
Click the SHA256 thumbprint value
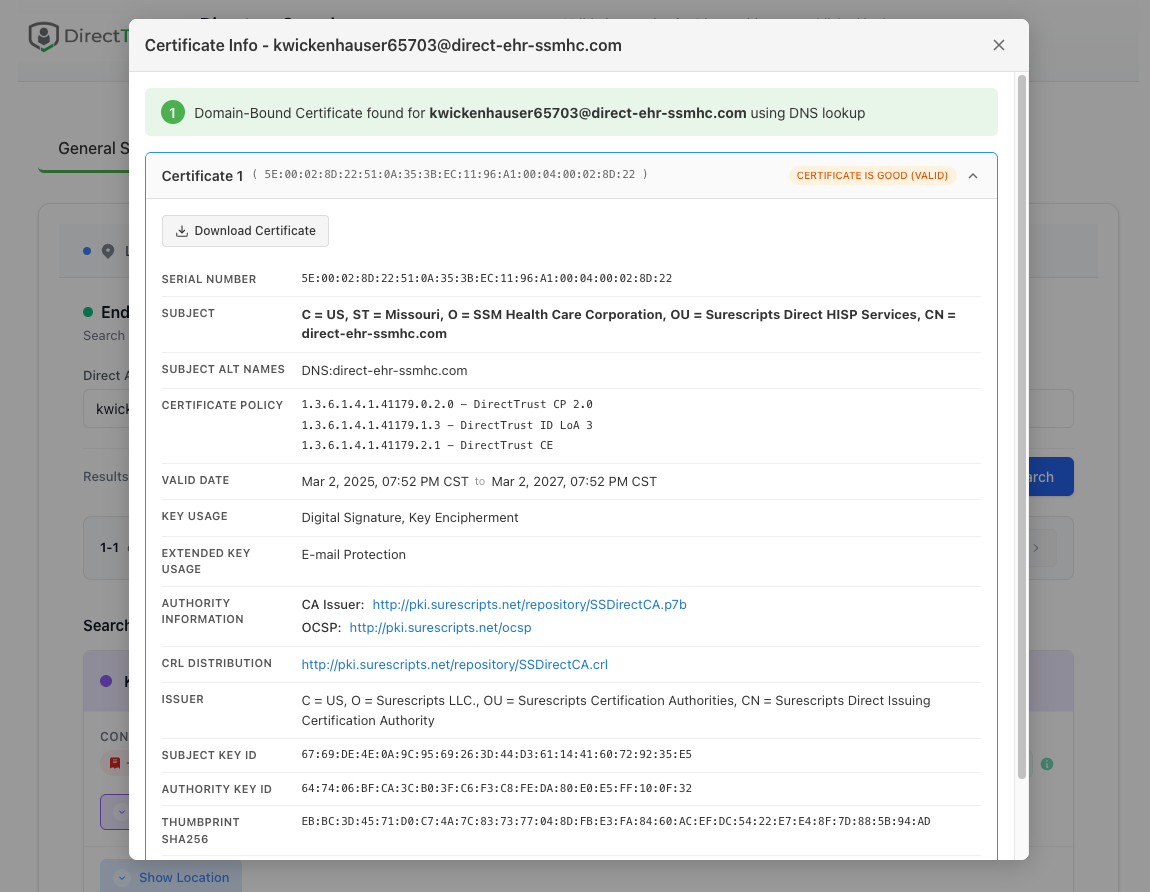[x=616, y=822]
